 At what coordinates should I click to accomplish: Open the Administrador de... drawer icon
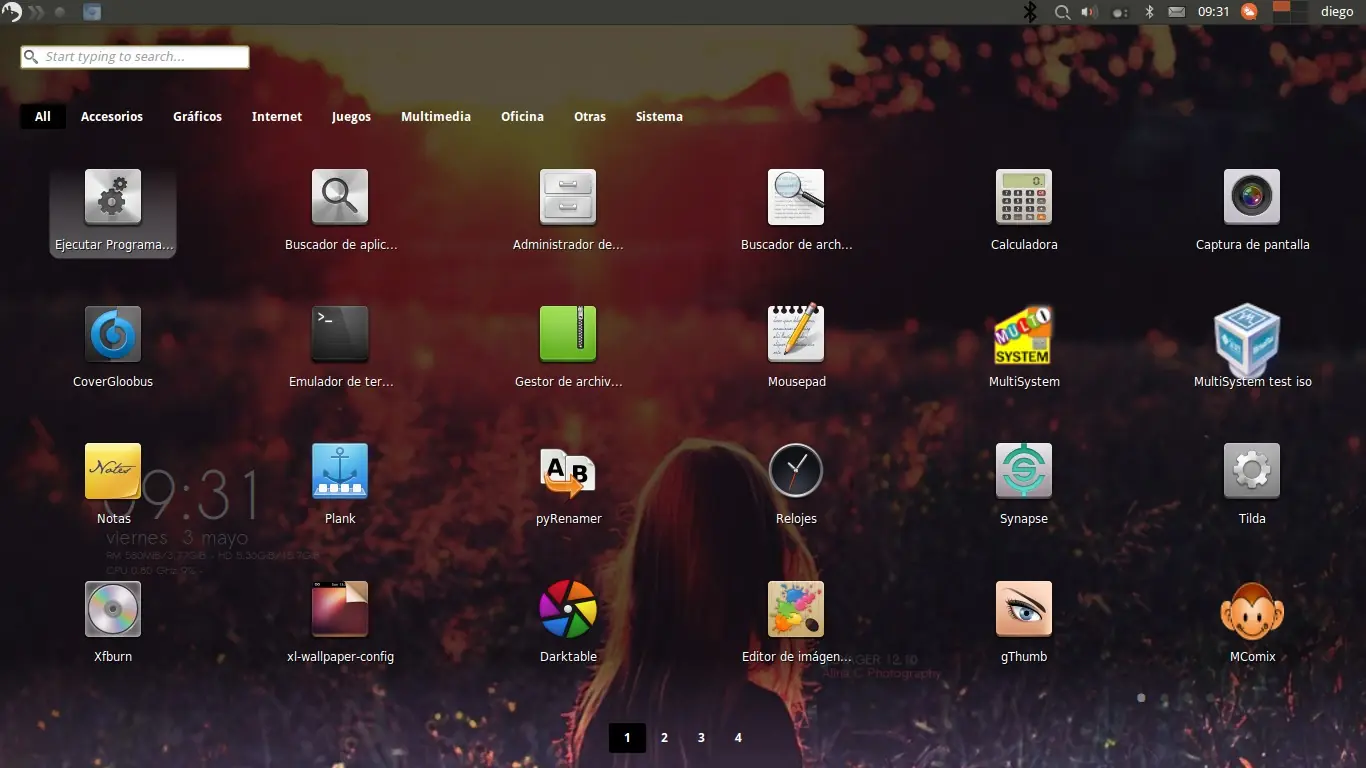(x=568, y=197)
